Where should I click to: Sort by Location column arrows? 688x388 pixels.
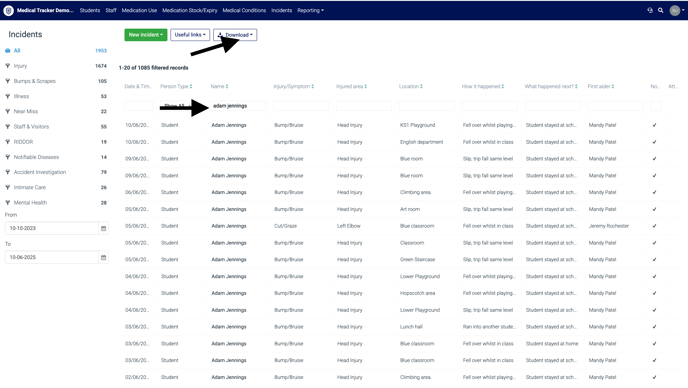(421, 86)
